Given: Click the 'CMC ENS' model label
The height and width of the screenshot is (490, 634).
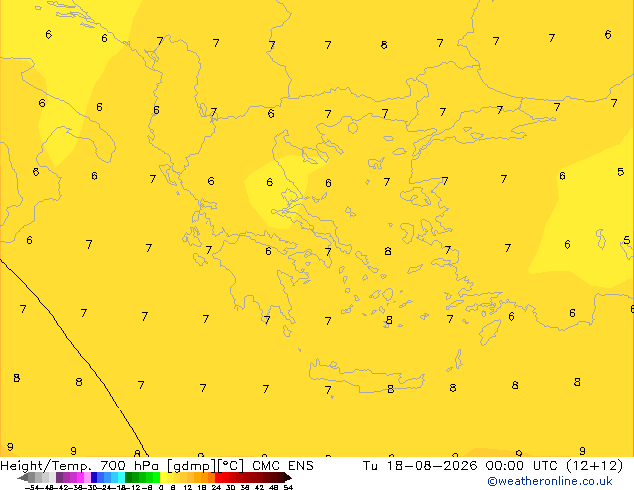Looking at the screenshot, I should coord(283,466).
